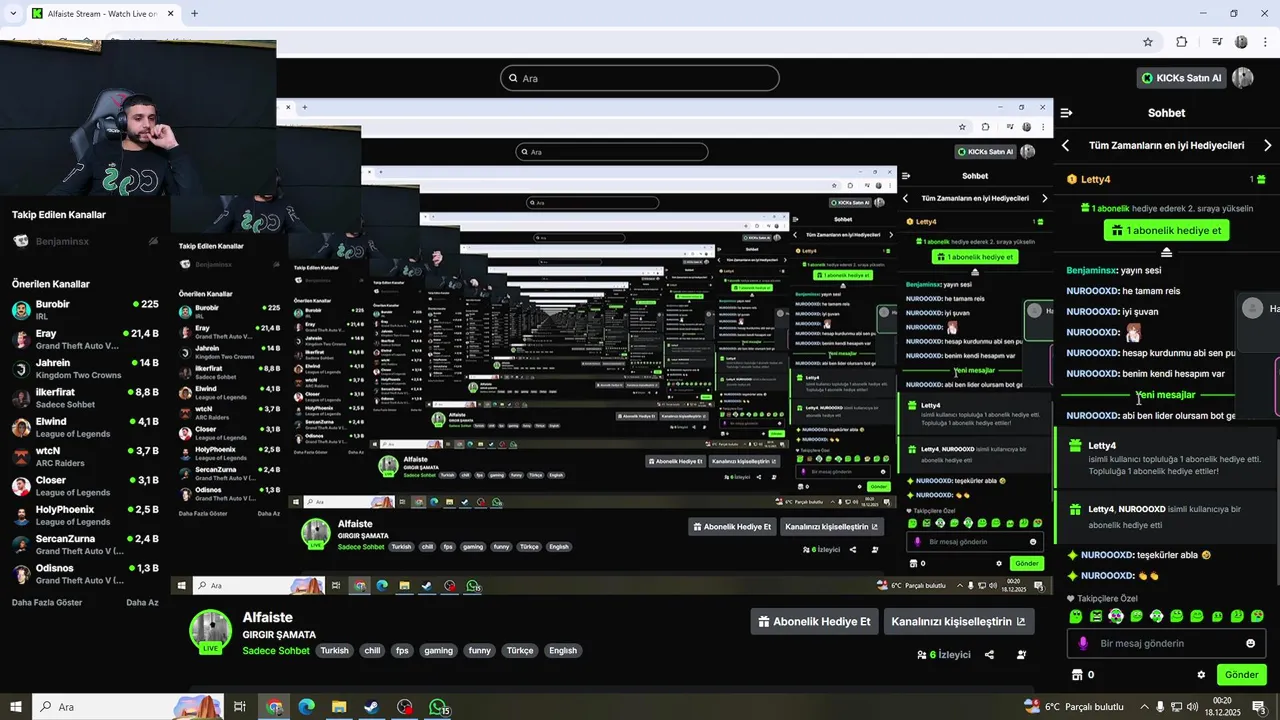Open Steam from the main taskbar
The height and width of the screenshot is (720, 1280).
371,707
